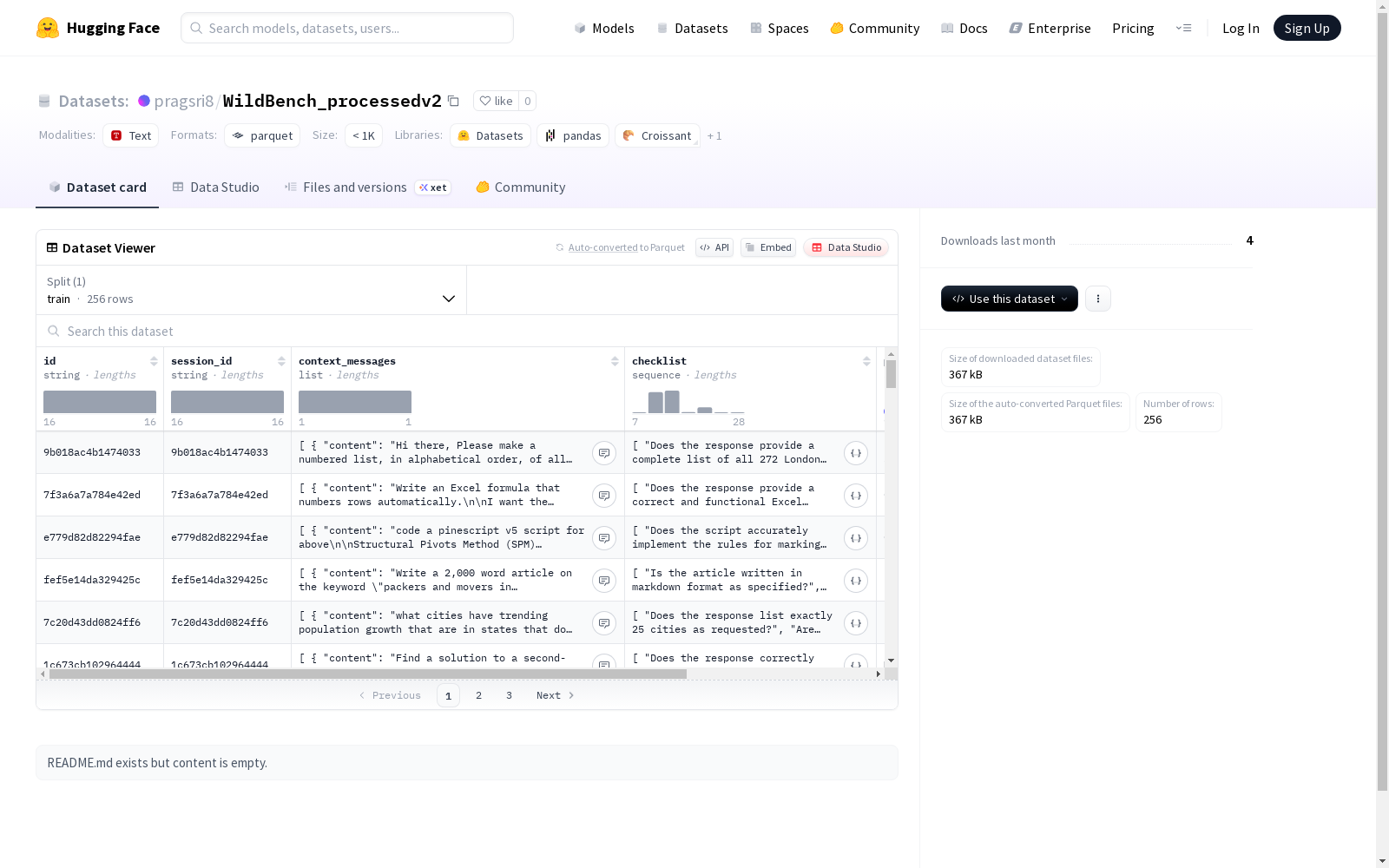Switch to the Dataset card tab

97,187
